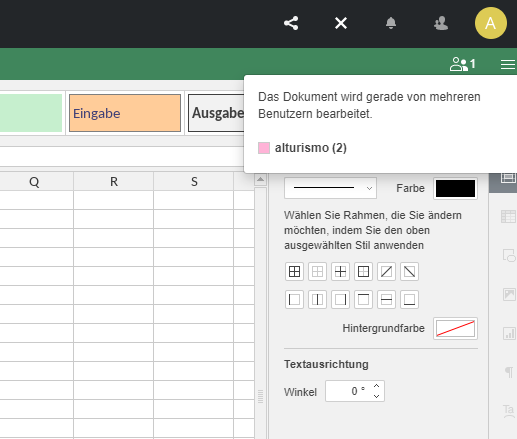Viewport: 517px width, 439px height.
Task: Click the vertical scrollbar grip handle
Action: (261, 397)
